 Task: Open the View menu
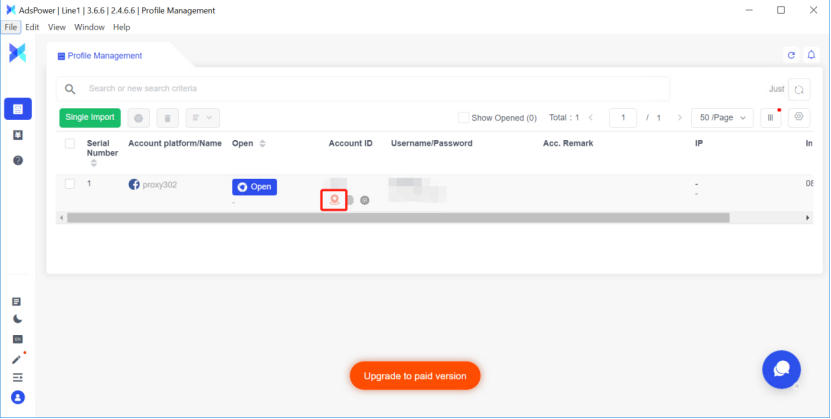57,27
